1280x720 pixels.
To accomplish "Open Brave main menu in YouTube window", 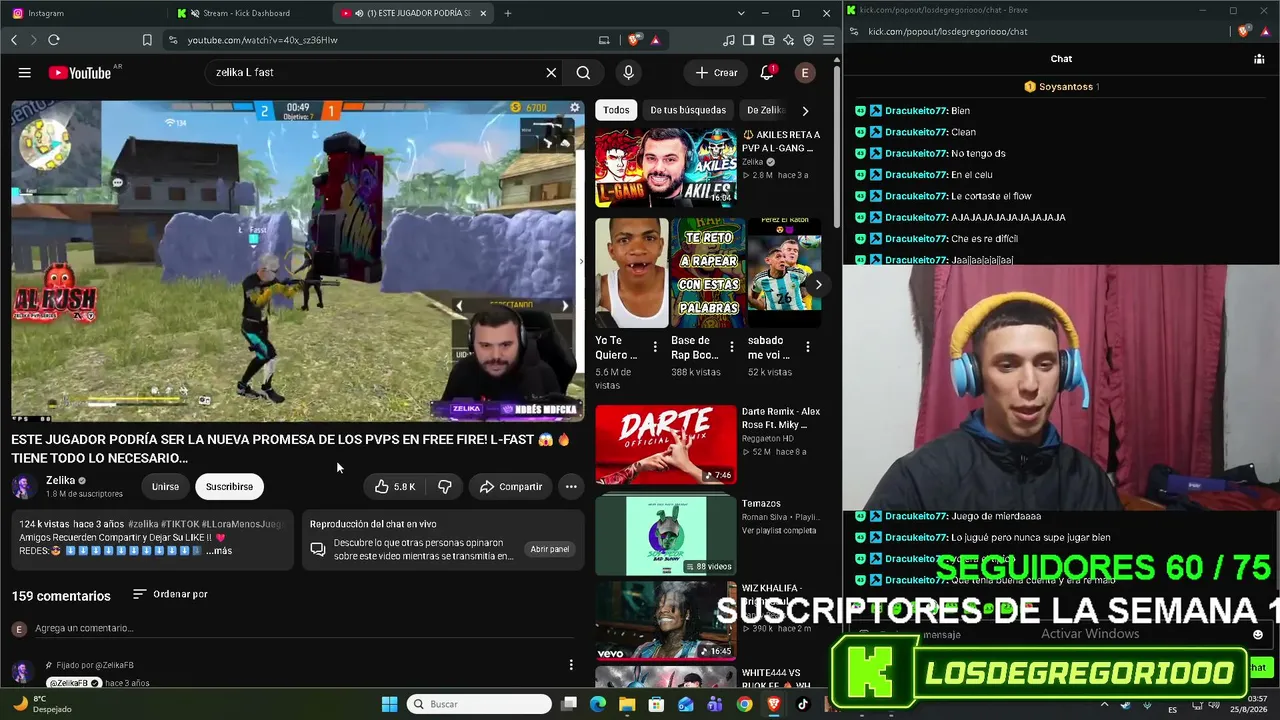I will [828, 40].
